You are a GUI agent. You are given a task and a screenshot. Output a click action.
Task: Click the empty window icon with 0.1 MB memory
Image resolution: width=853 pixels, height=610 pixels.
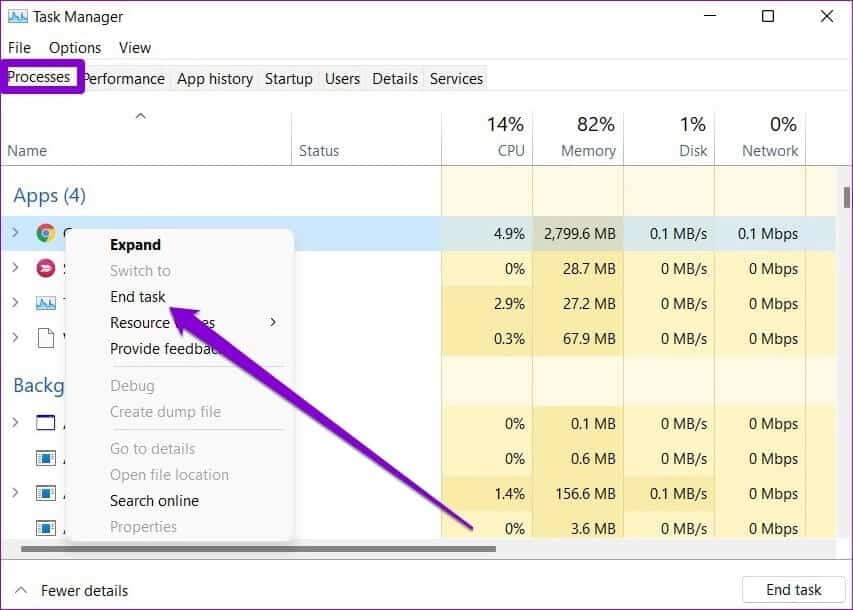coord(46,422)
